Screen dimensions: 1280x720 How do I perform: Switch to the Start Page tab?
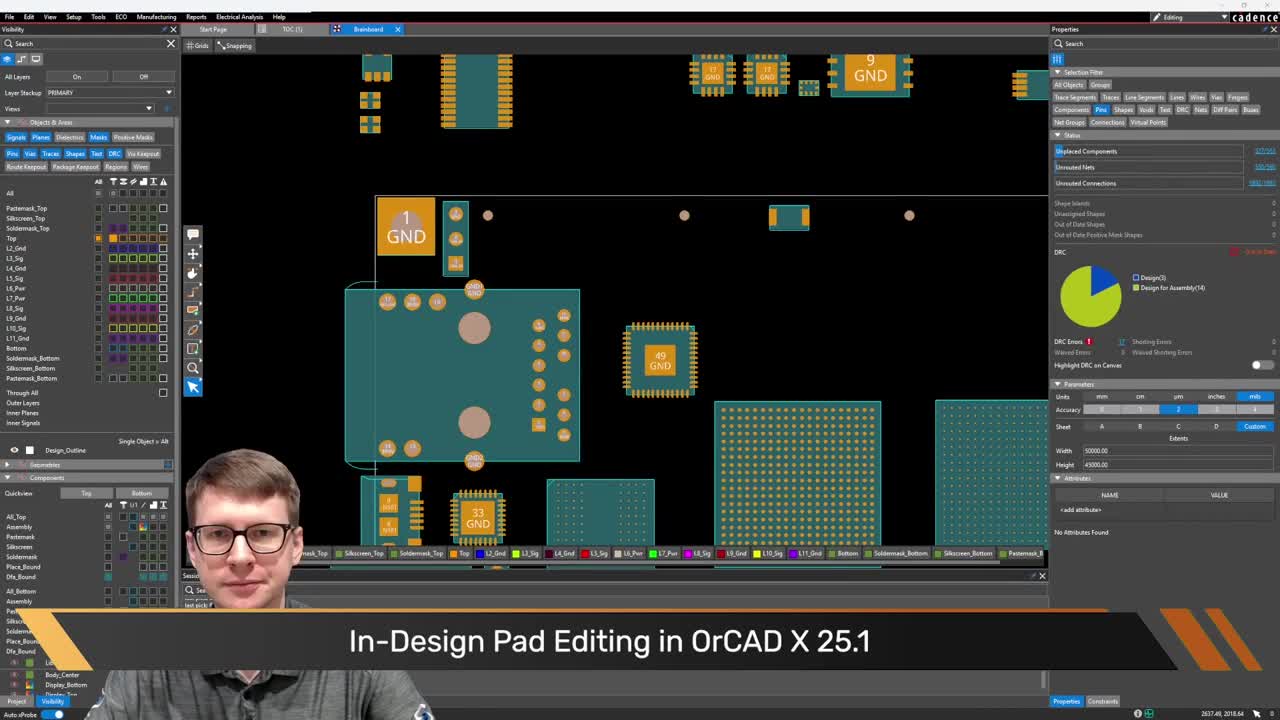[x=213, y=29]
